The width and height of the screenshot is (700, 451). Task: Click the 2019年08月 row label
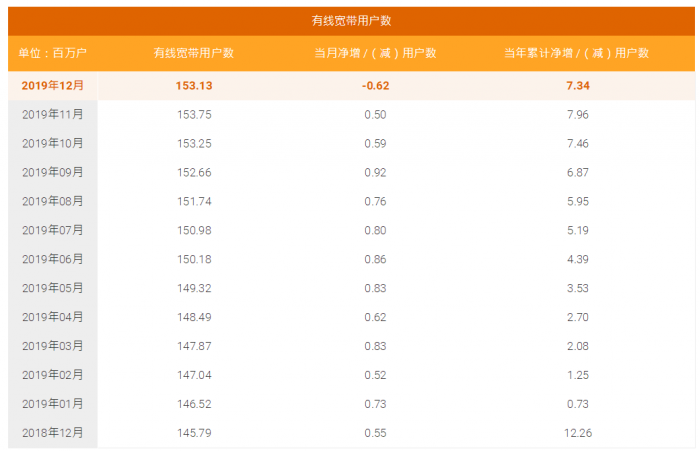(x=53, y=201)
